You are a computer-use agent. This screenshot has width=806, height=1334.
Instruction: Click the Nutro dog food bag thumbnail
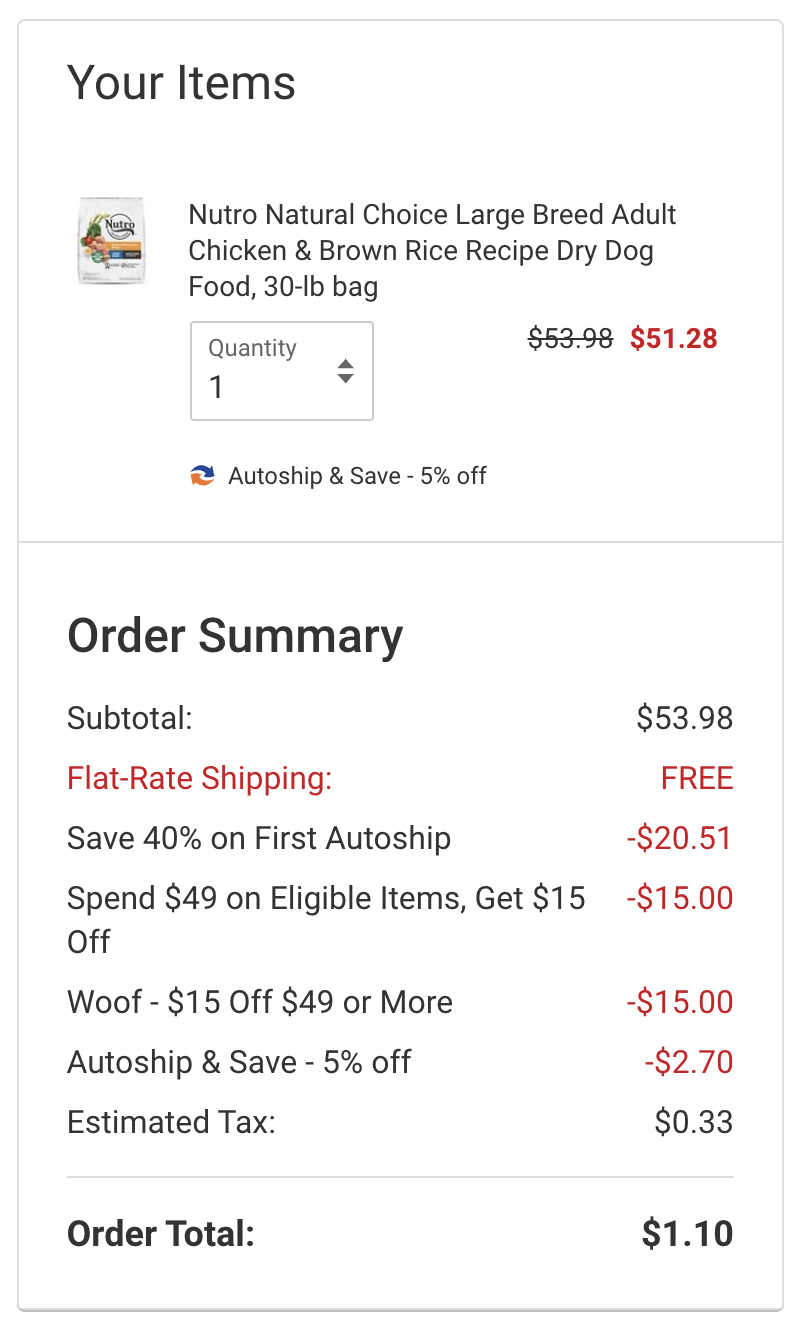tap(113, 241)
